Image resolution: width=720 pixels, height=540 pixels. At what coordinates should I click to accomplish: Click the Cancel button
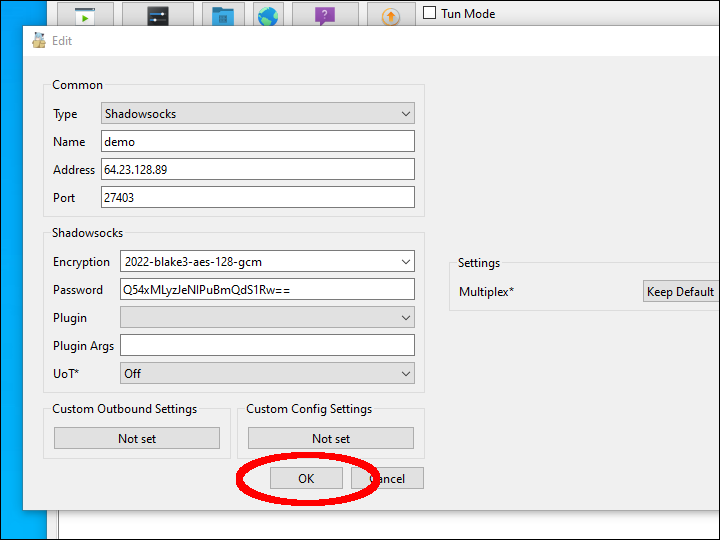[x=388, y=478]
